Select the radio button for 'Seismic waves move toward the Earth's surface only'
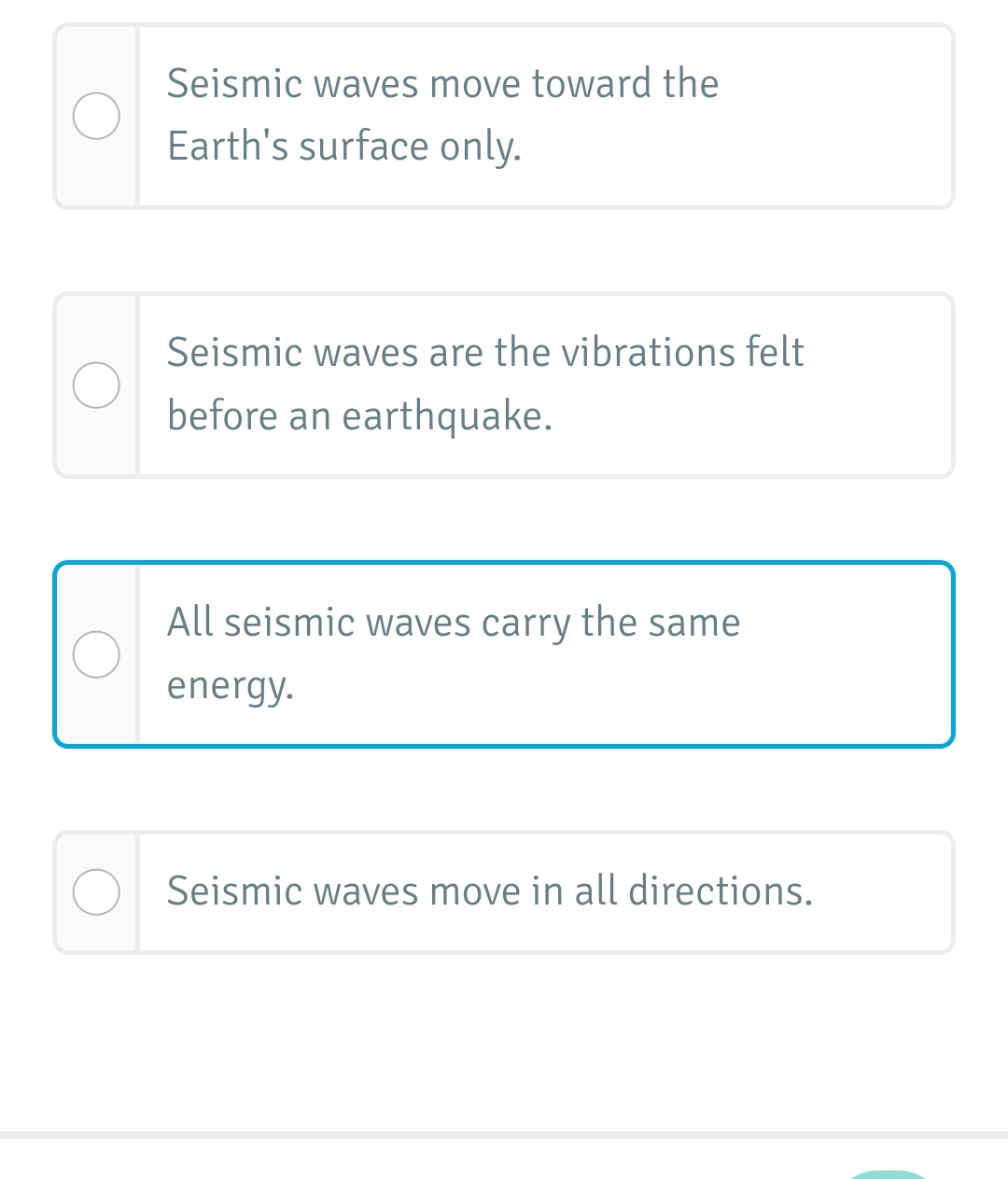This screenshot has height=1179, width=1008. (96, 116)
